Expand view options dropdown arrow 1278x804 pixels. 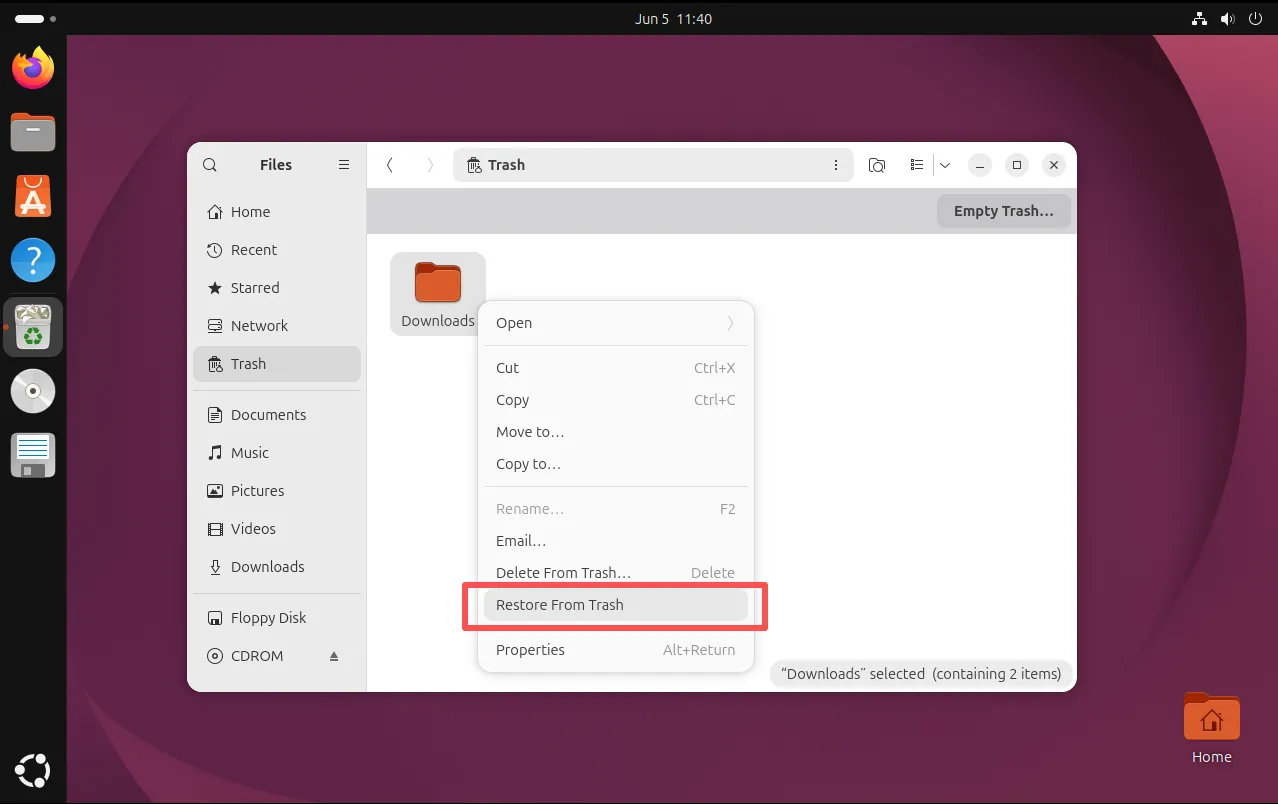point(945,165)
